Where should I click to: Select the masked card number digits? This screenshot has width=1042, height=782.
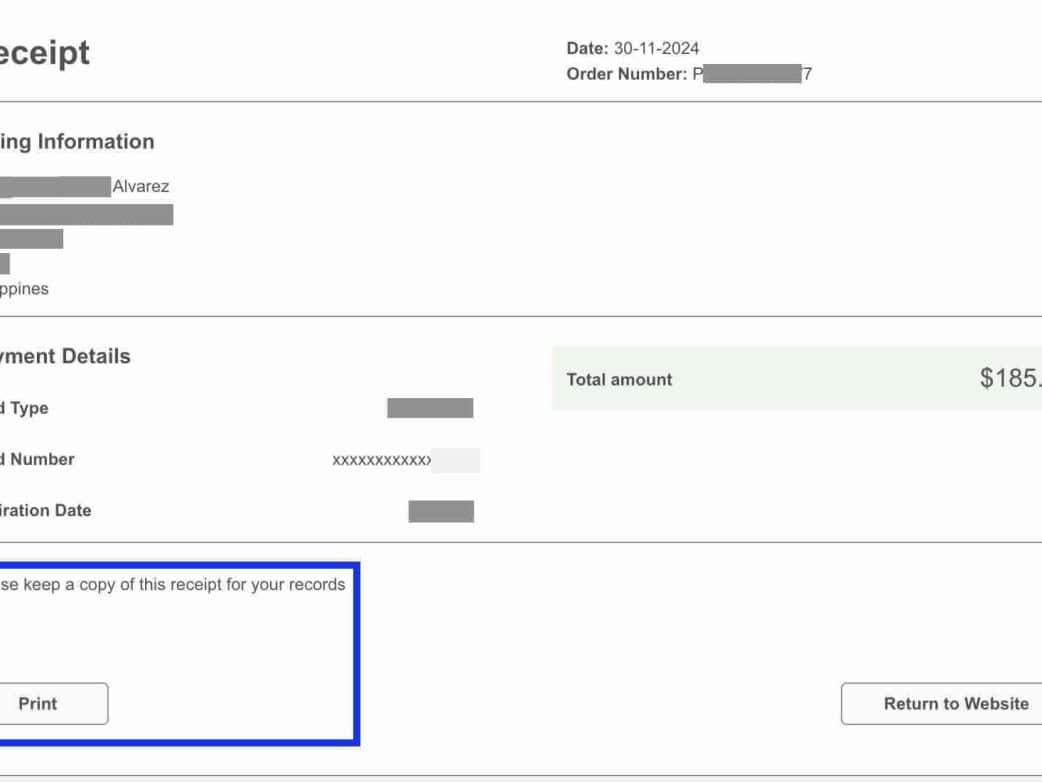click(x=382, y=460)
